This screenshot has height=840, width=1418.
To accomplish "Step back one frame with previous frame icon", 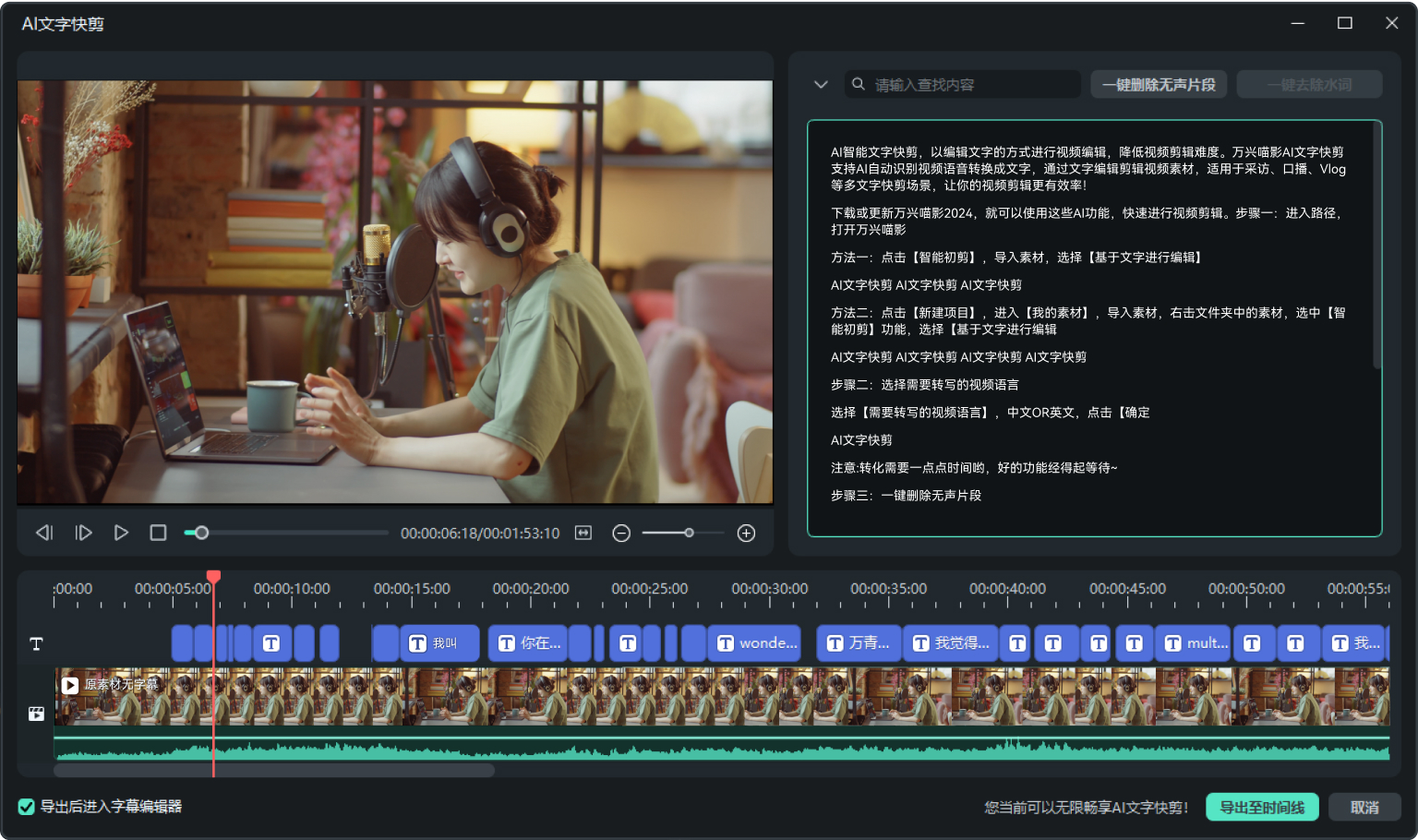I will 43,533.
